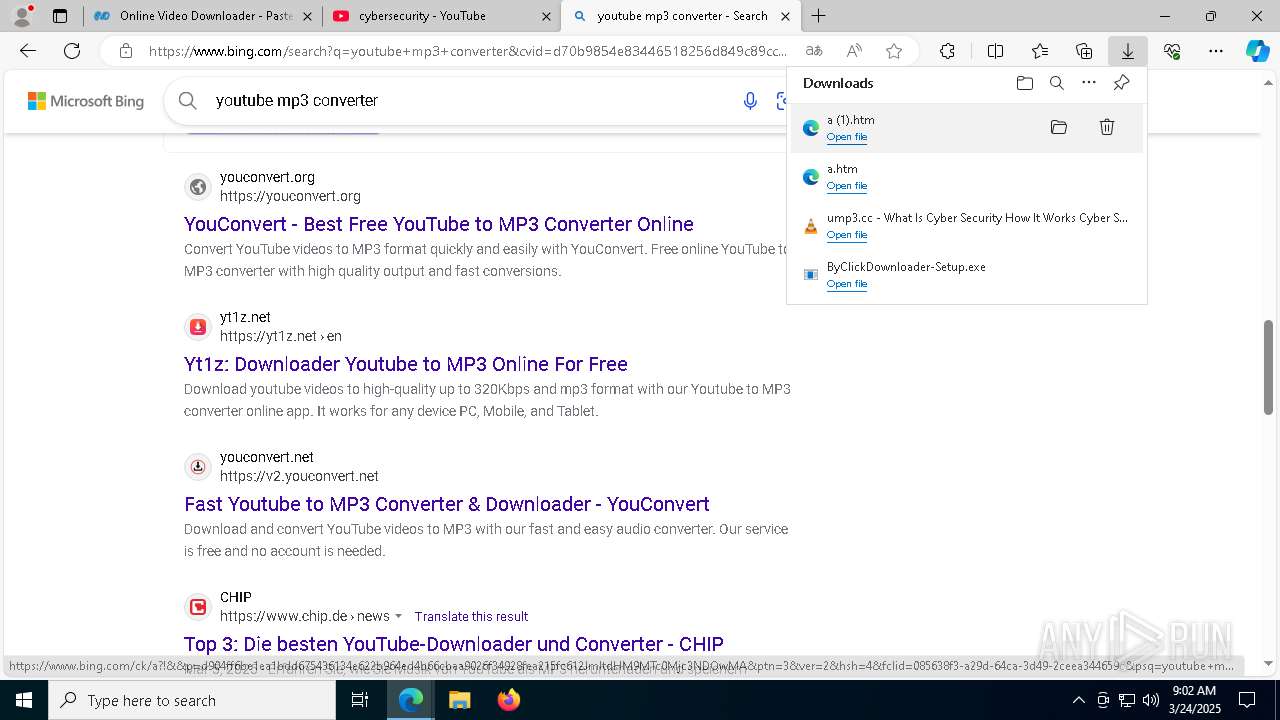Click the Windows Start button

pyautogui.click(x=24, y=700)
